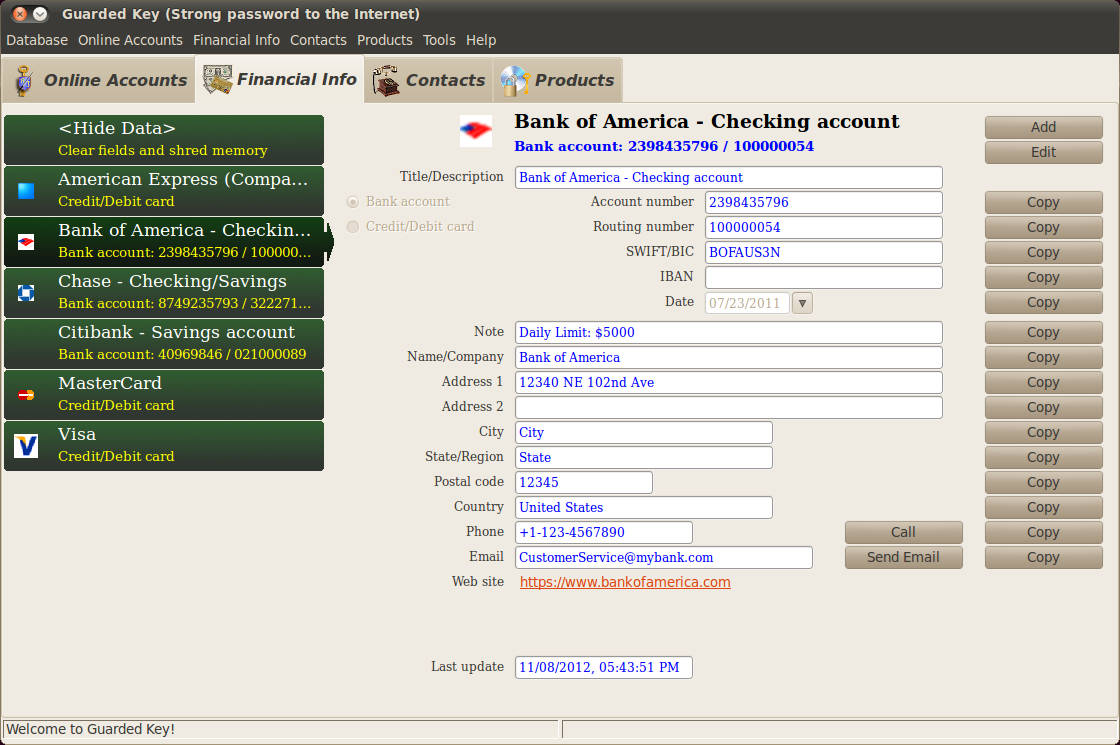Click the Visa logo icon
The image size is (1120, 745).
[x=26, y=446]
